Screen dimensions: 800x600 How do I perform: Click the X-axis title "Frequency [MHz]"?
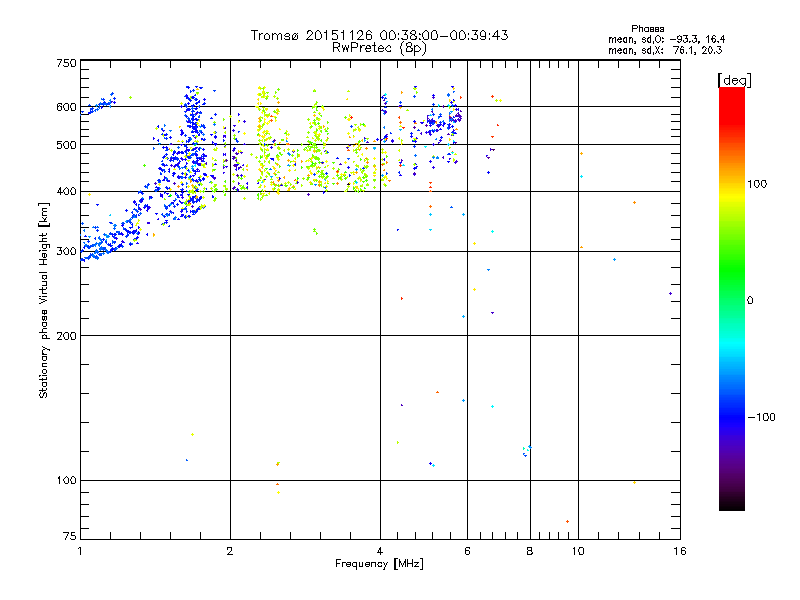click(379, 564)
